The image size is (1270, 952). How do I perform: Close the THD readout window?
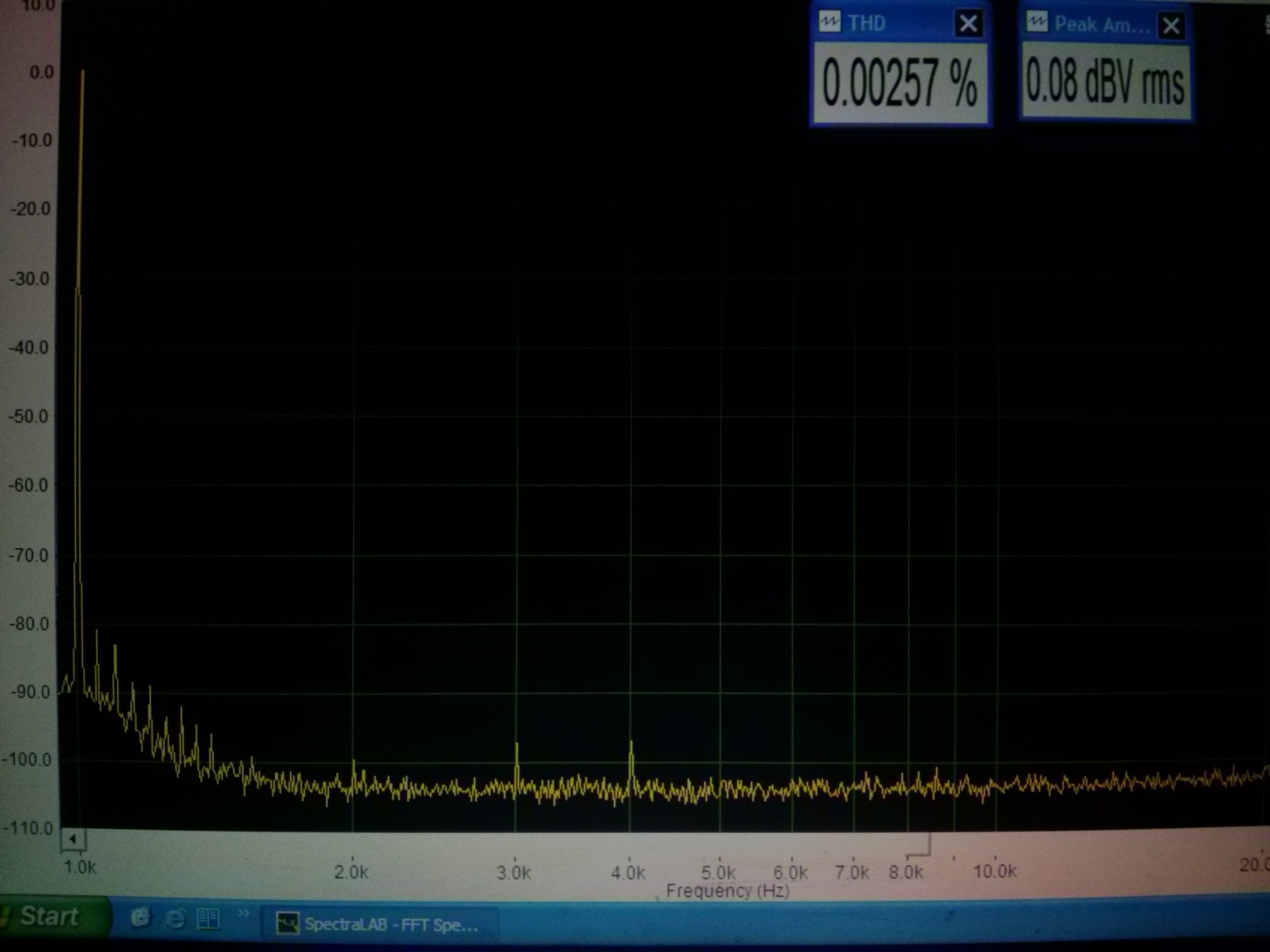[x=968, y=24]
